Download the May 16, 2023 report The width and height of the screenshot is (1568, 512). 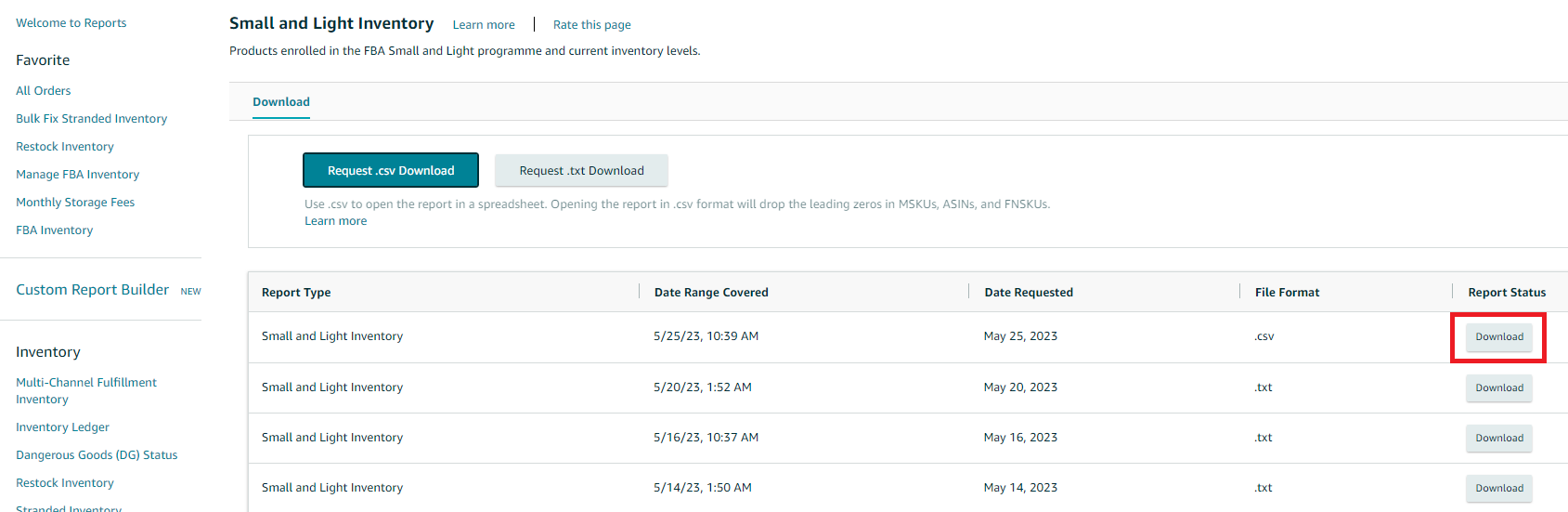click(x=1498, y=438)
